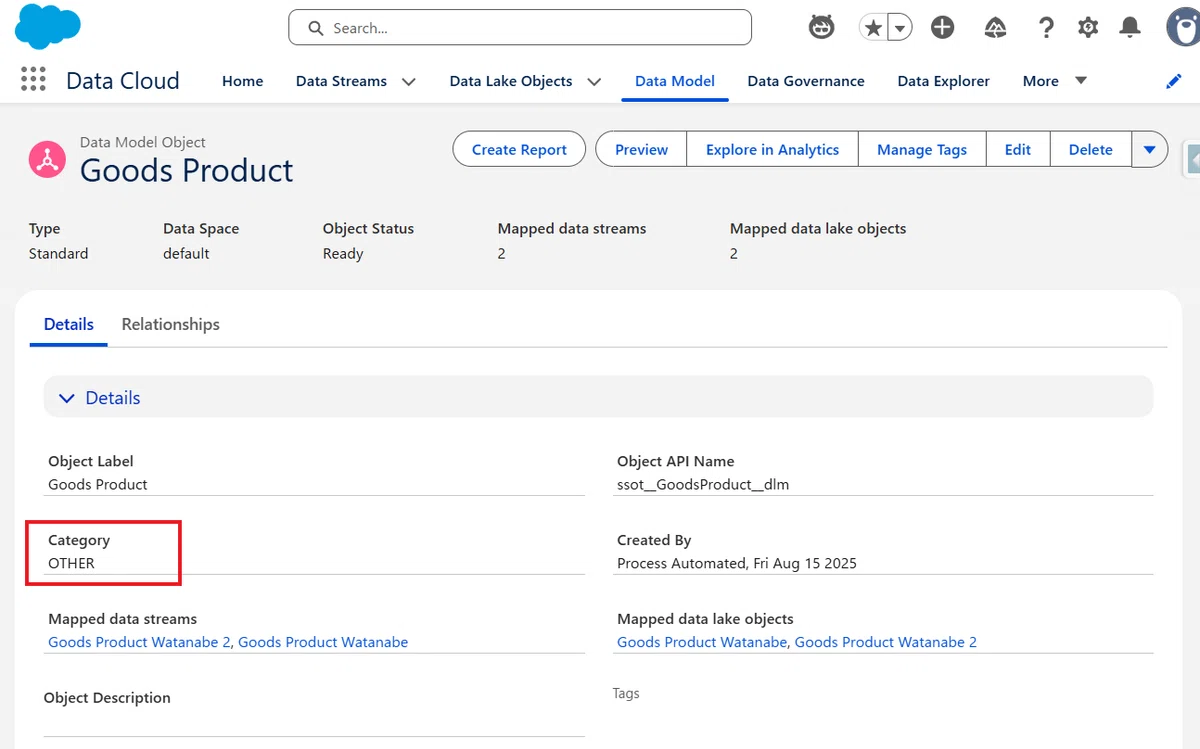The height and width of the screenshot is (749, 1200).
Task: Click the Object Label Goods Product value
Action: click(98, 484)
